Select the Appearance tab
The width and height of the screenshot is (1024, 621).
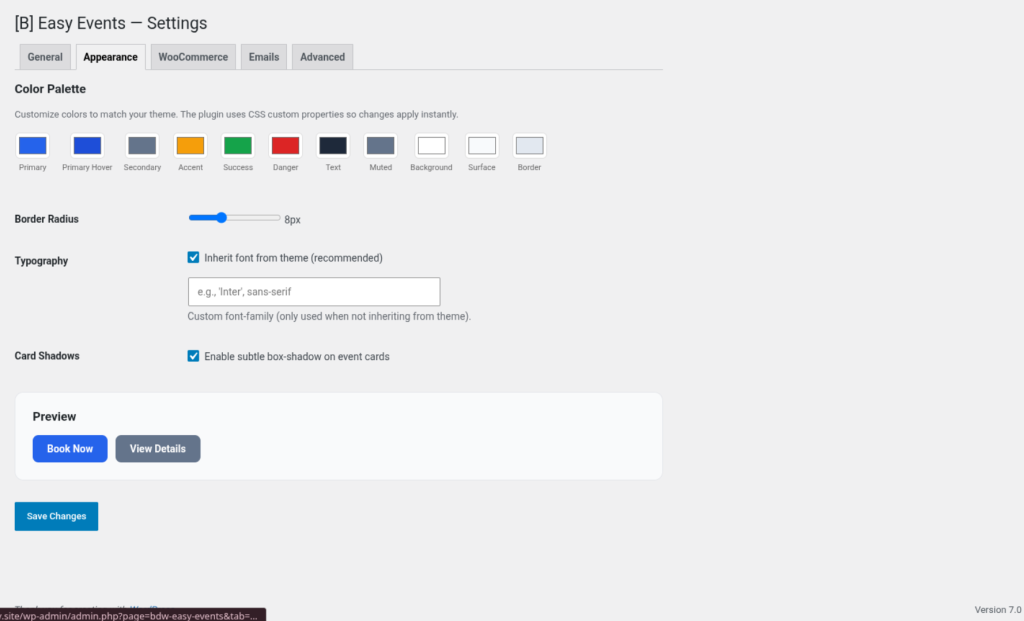110,57
